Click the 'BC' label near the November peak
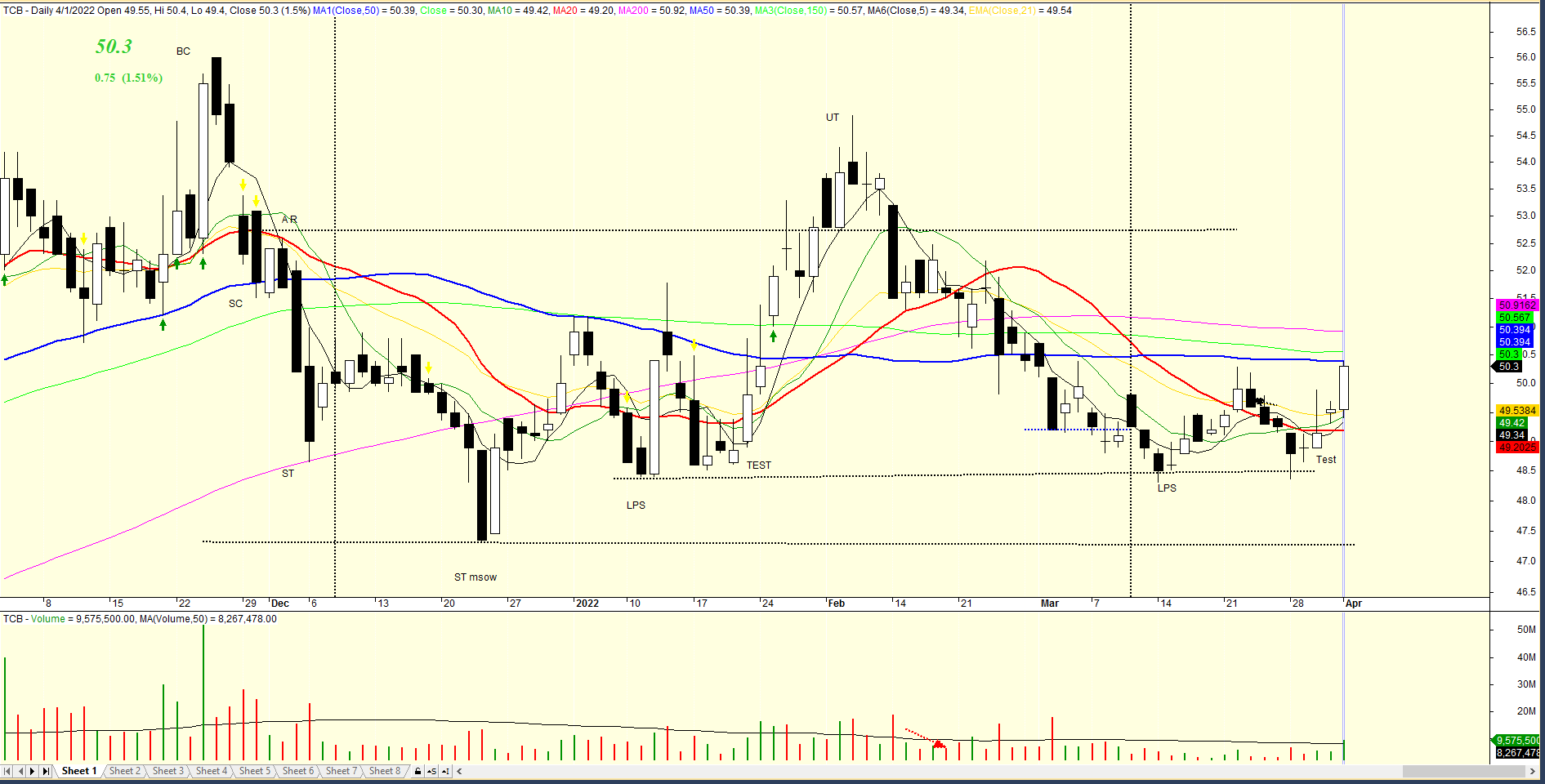 (x=183, y=51)
